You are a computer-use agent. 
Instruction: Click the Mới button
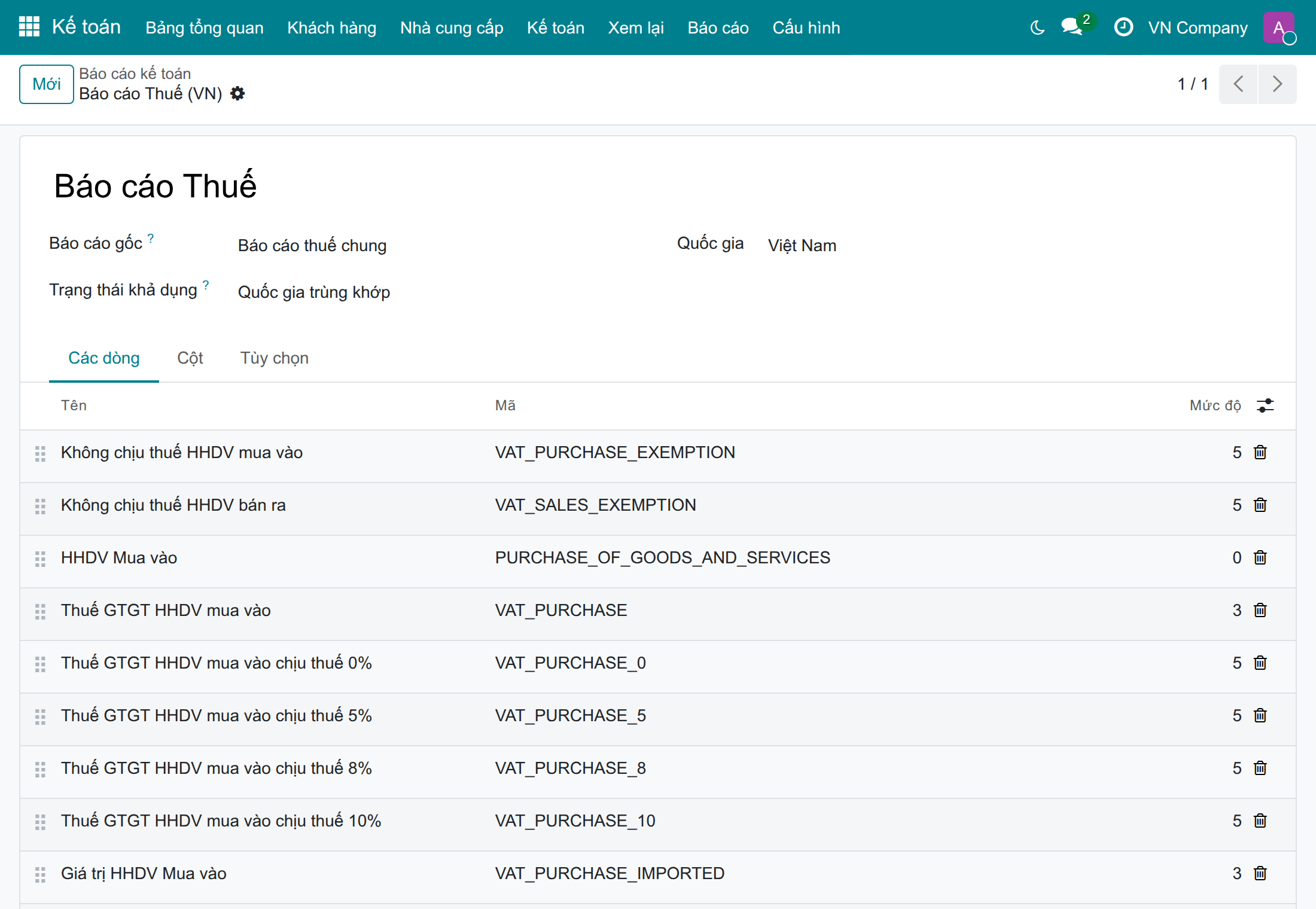click(47, 84)
